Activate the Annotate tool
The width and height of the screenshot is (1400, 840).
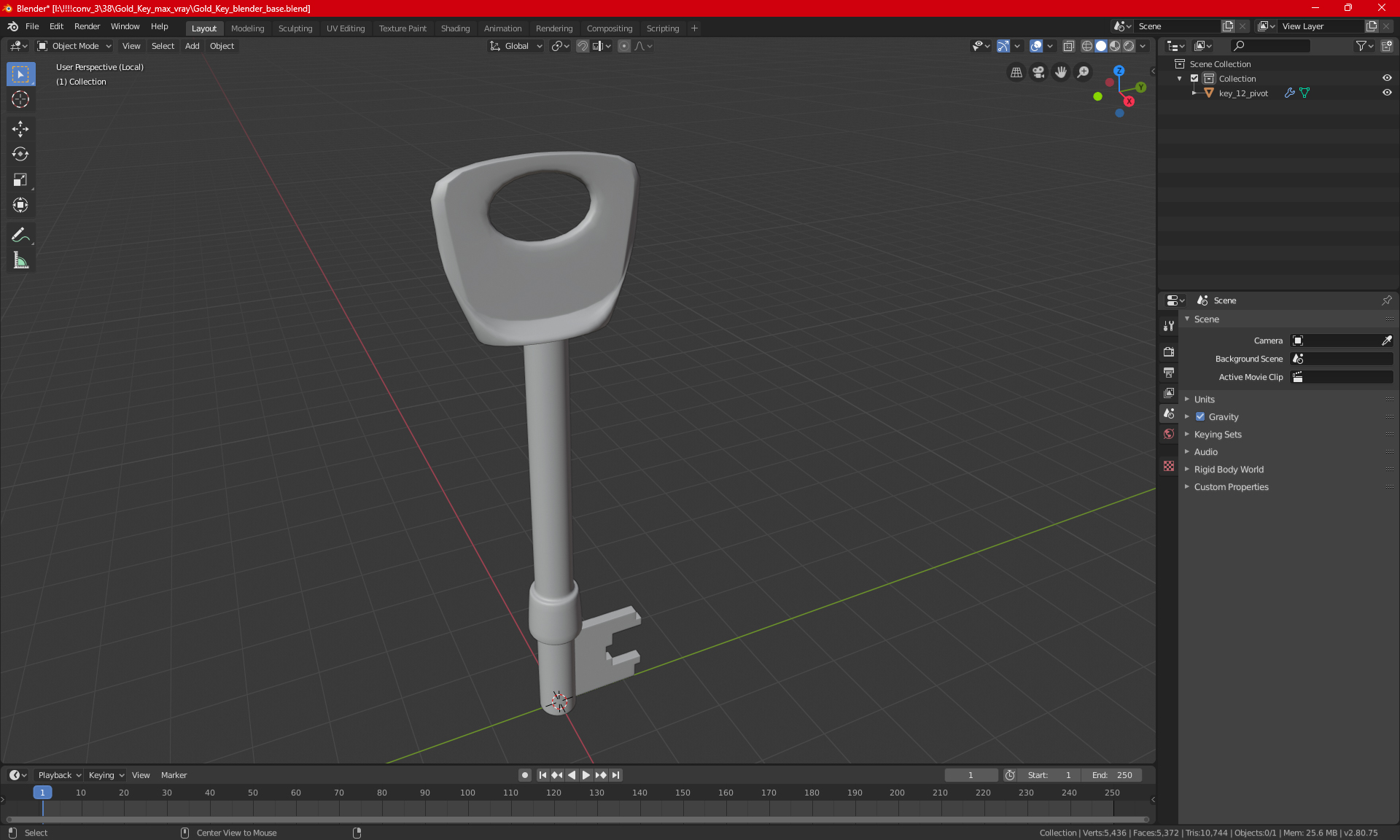coord(20,235)
